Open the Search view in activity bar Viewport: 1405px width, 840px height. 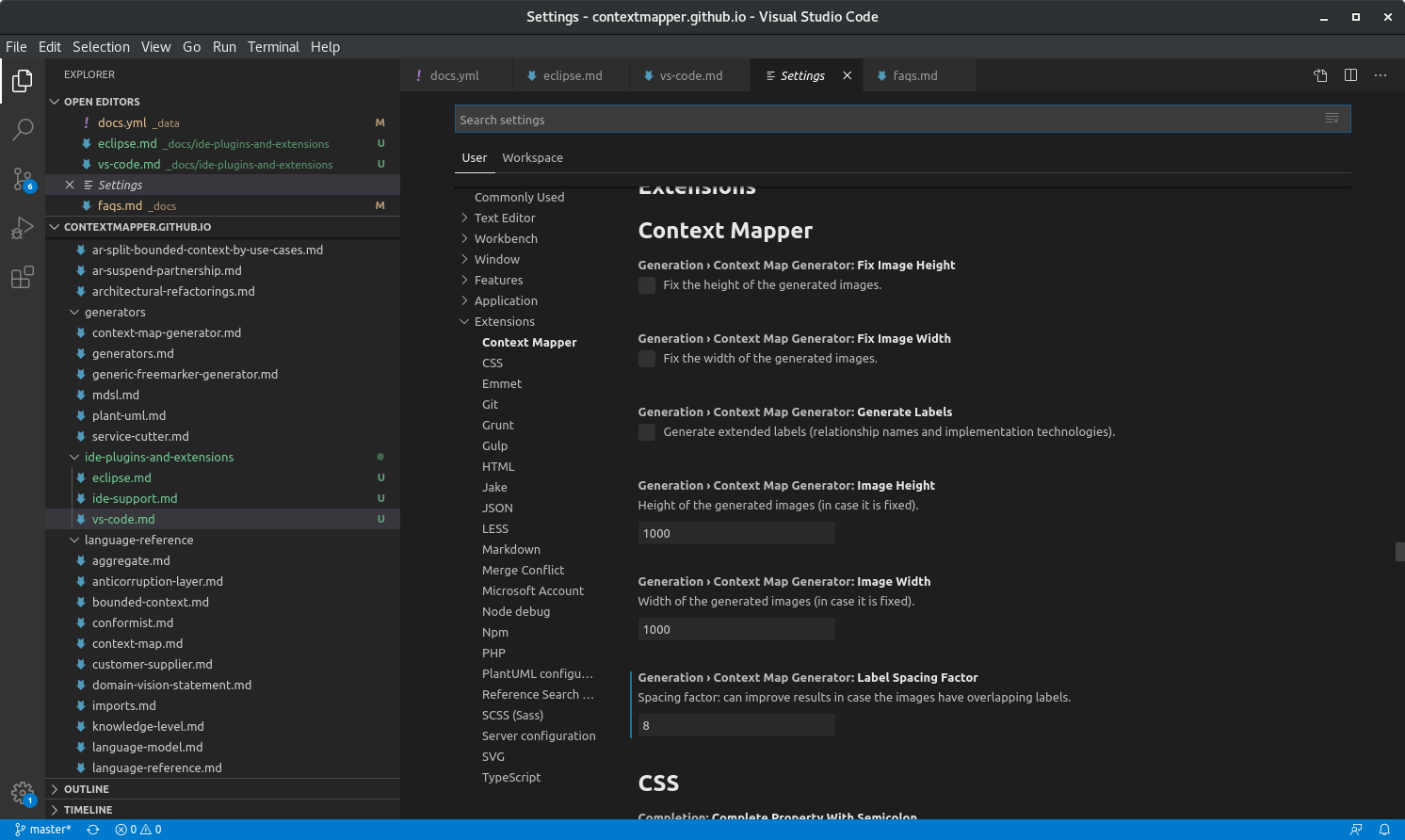(x=23, y=130)
